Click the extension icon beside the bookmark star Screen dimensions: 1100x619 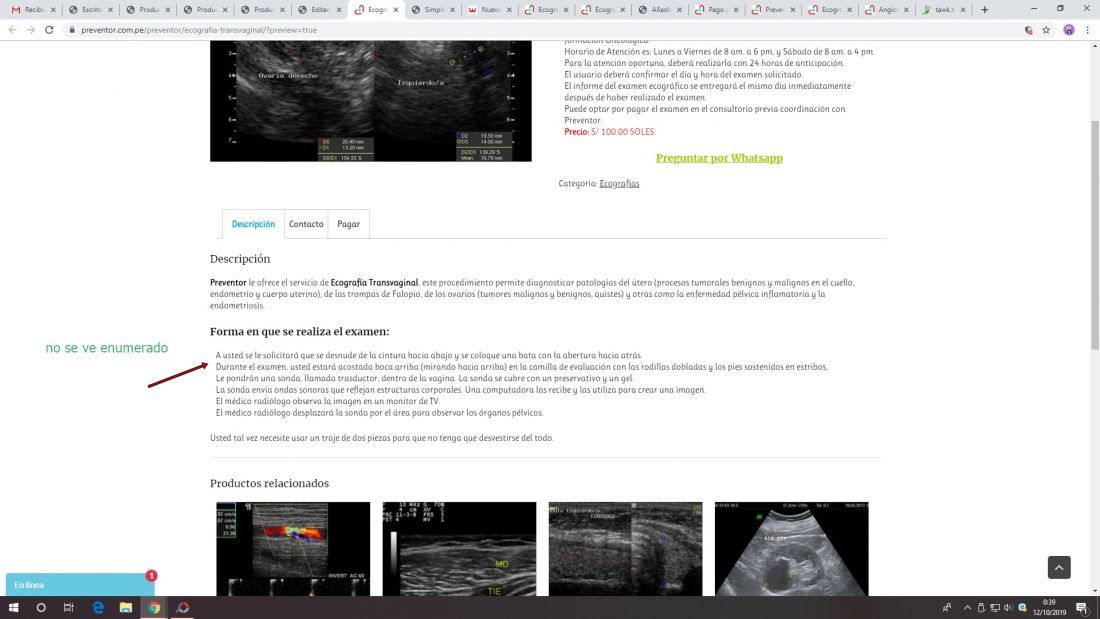(x=1028, y=30)
